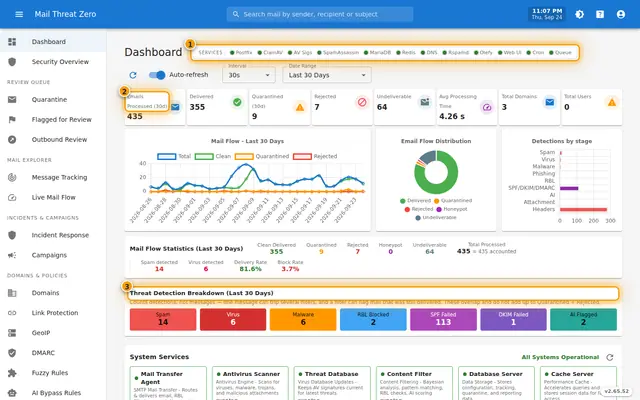The image size is (640, 400).
Task: Click the orange Malware 6 tile
Action: tap(303, 320)
